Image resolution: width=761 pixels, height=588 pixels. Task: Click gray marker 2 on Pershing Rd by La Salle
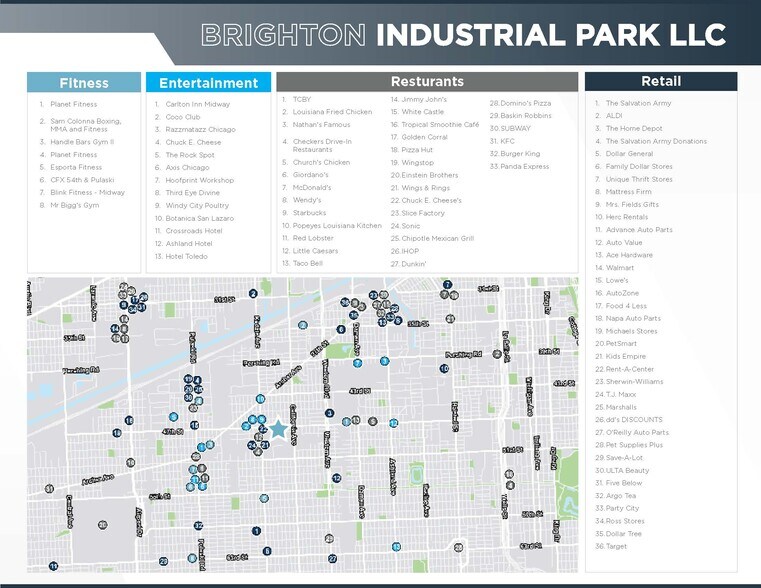tap(496, 354)
